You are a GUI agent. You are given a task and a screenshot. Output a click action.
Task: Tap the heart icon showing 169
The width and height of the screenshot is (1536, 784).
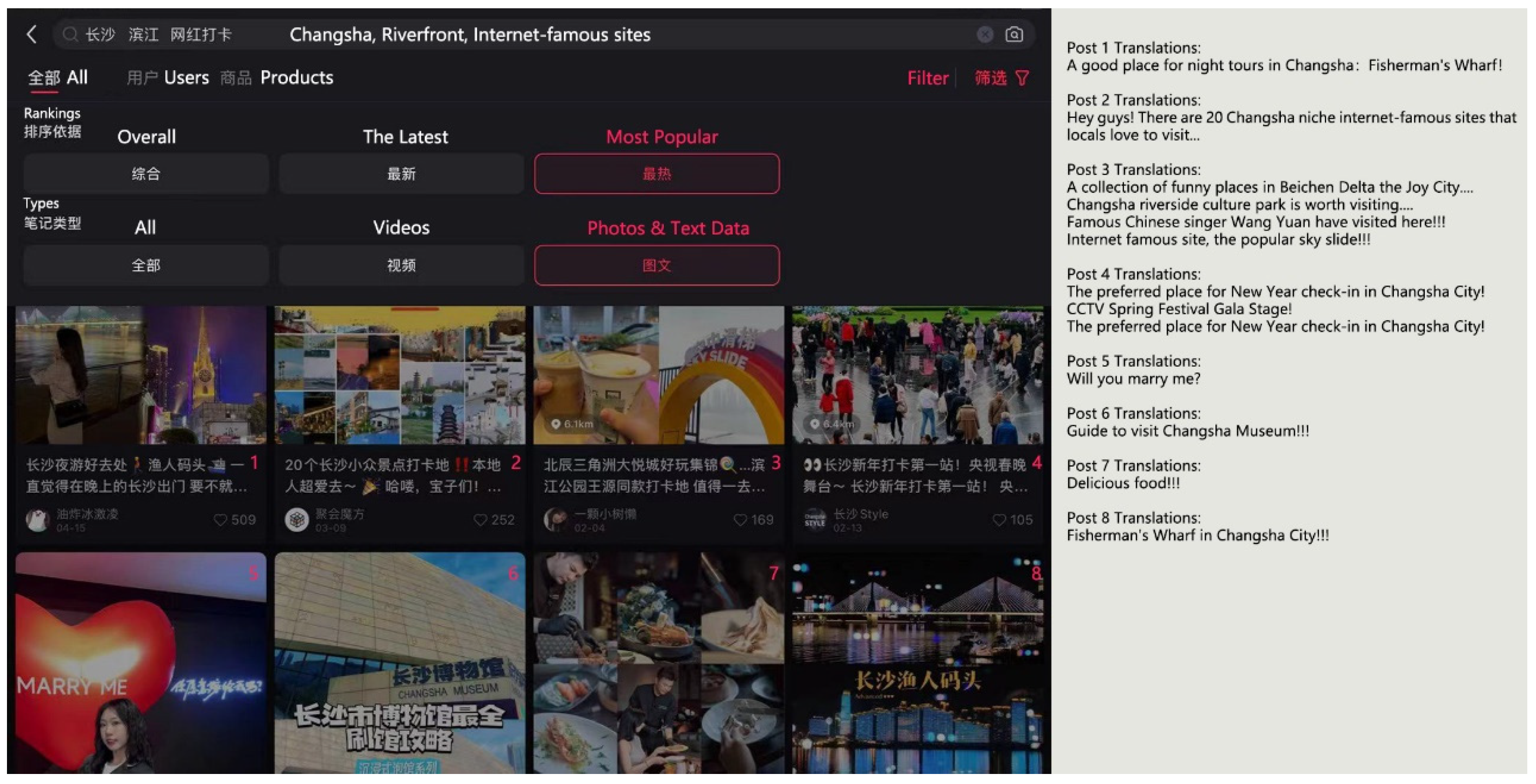point(740,520)
